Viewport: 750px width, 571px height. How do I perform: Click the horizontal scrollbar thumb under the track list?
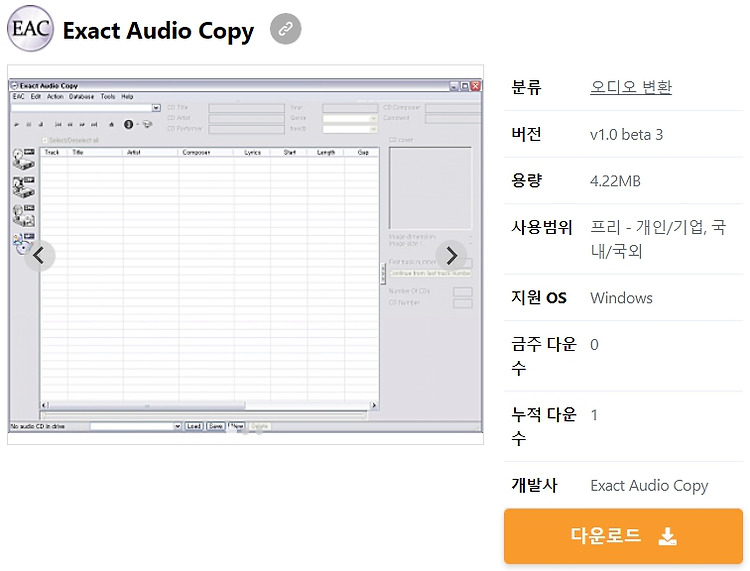(x=147, y=405)
